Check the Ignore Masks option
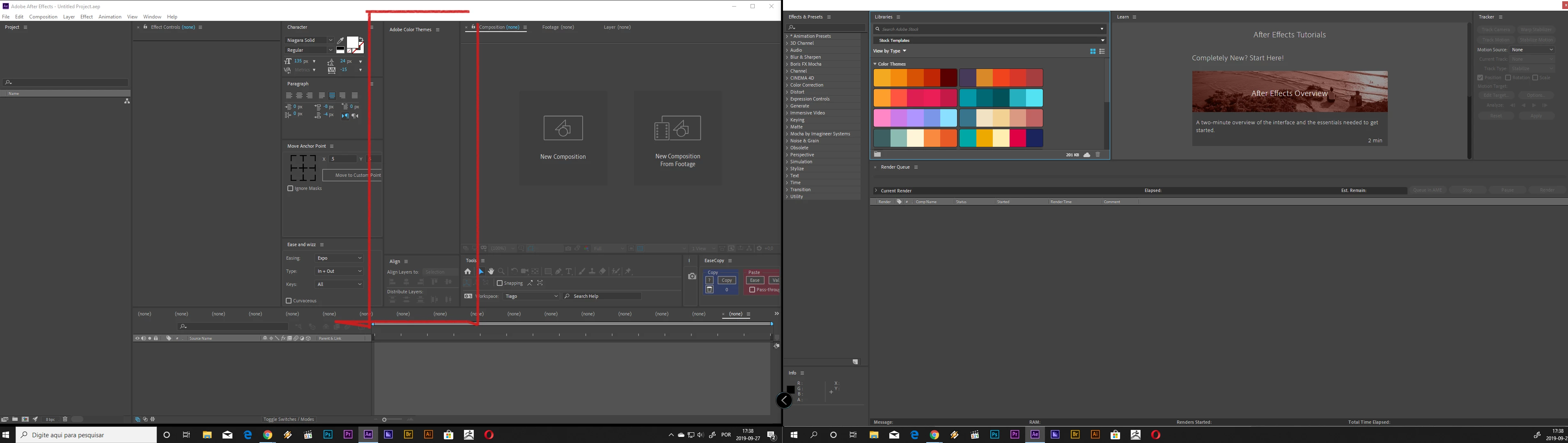The image size is (1568, 443). point(290,189)
